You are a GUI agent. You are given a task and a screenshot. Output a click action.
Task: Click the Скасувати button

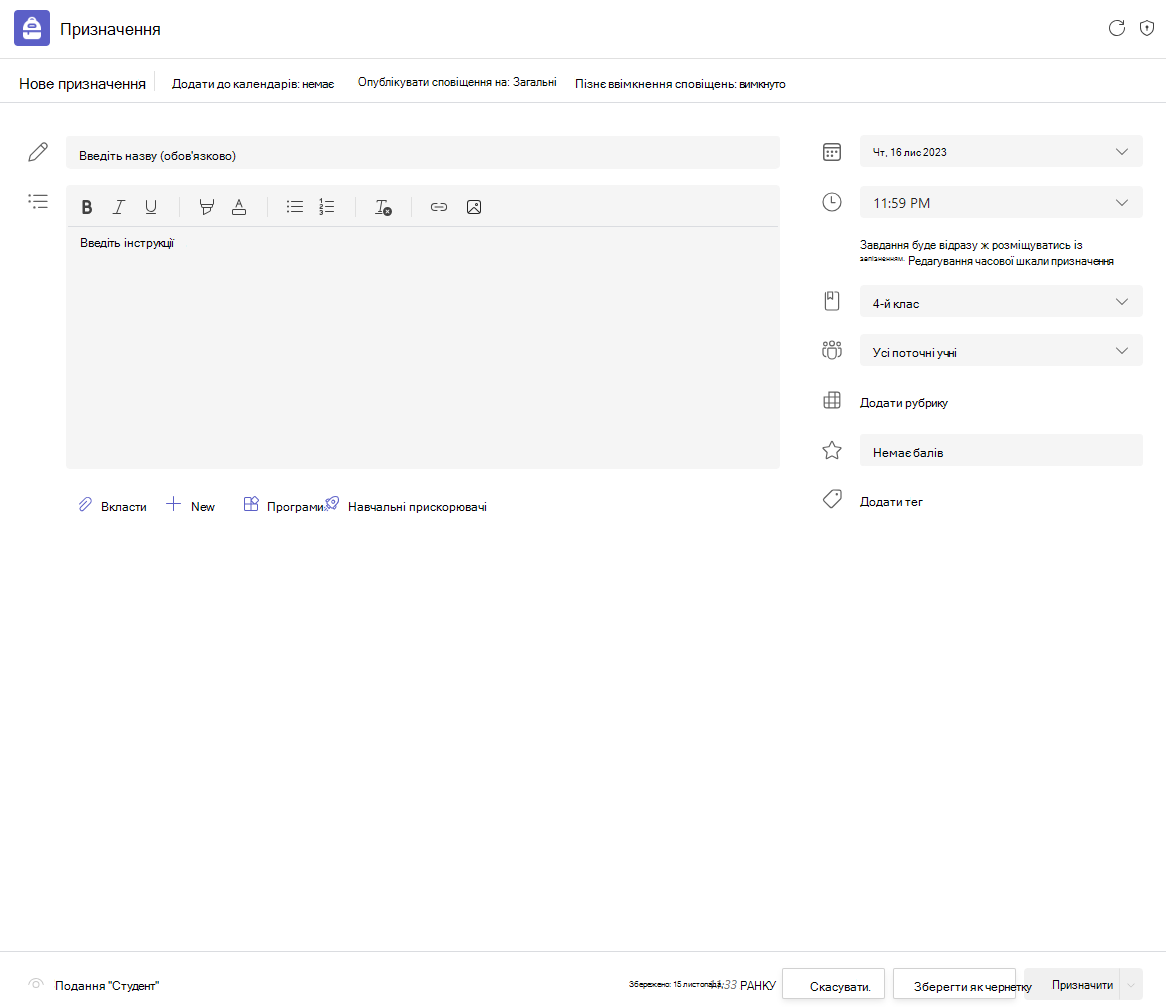tap(833, 985)
